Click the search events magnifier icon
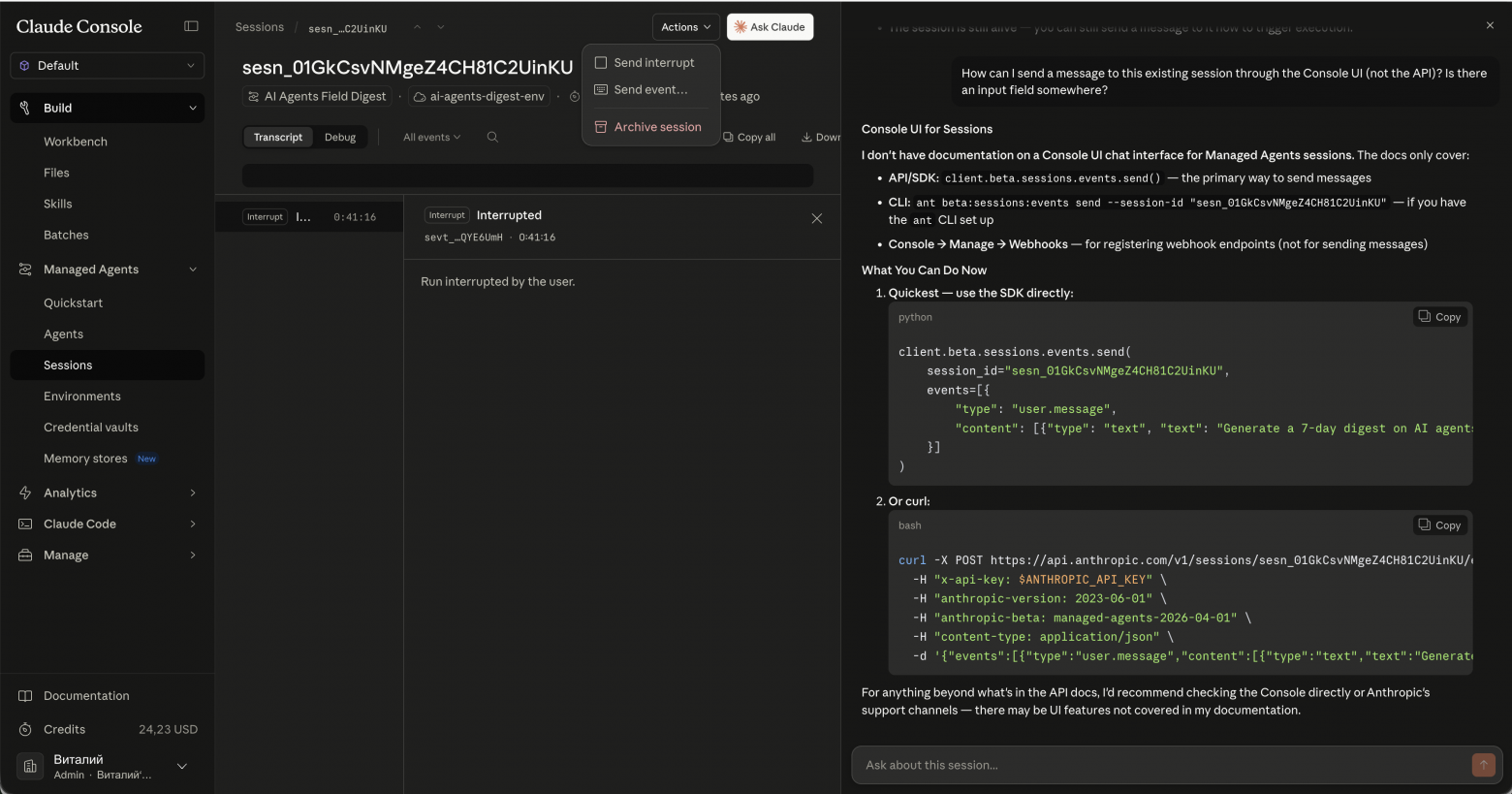The height and width of the screenshot is (794, 1512). (x=492, y=137)
